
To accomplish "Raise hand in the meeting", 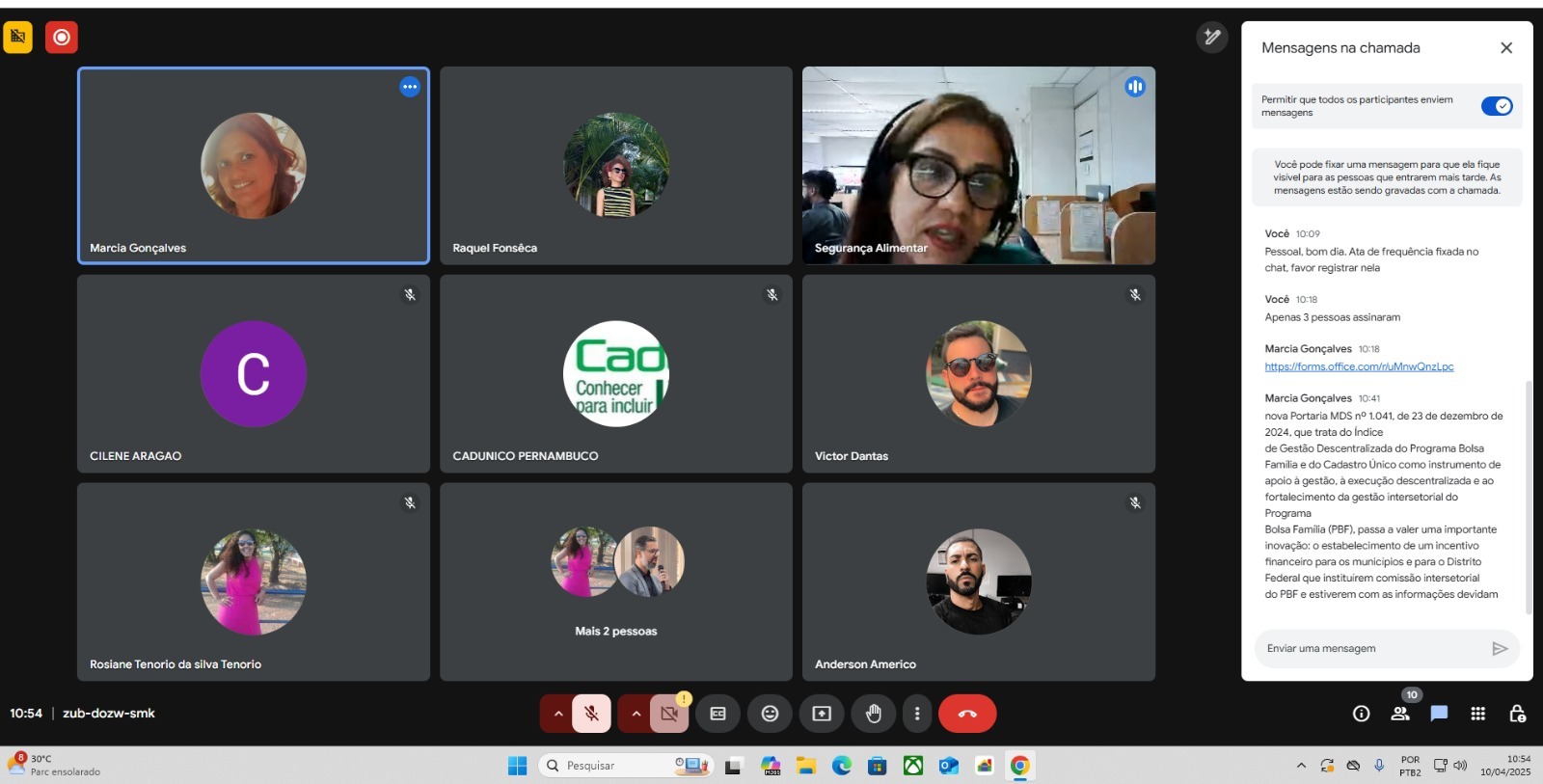I will point(874,714).
